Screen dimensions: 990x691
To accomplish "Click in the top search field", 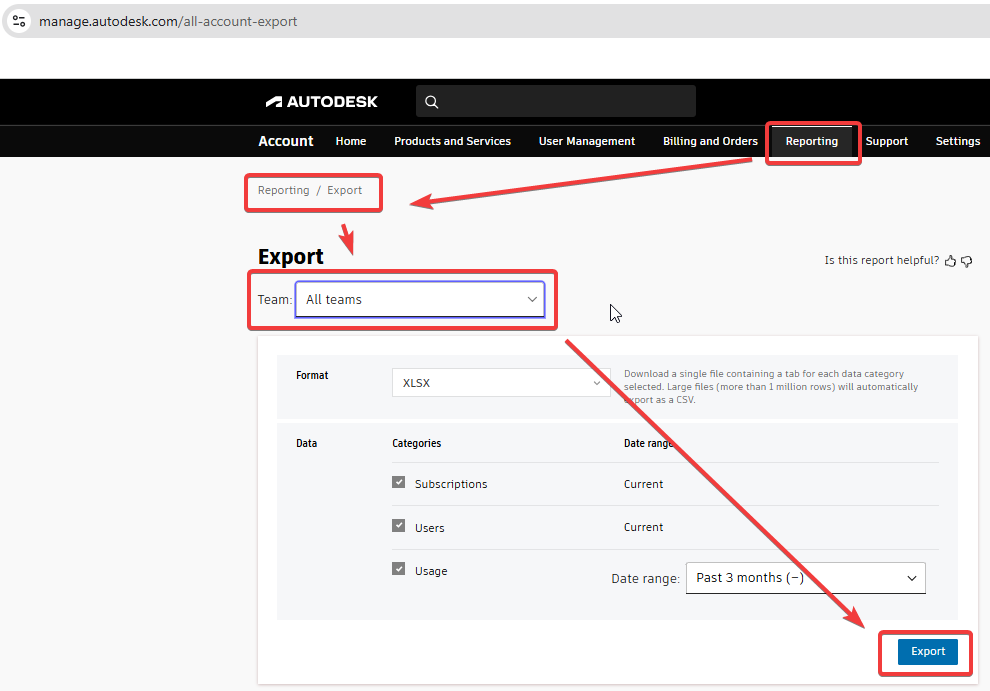I will pyautogui.click(x=556, y=101).
